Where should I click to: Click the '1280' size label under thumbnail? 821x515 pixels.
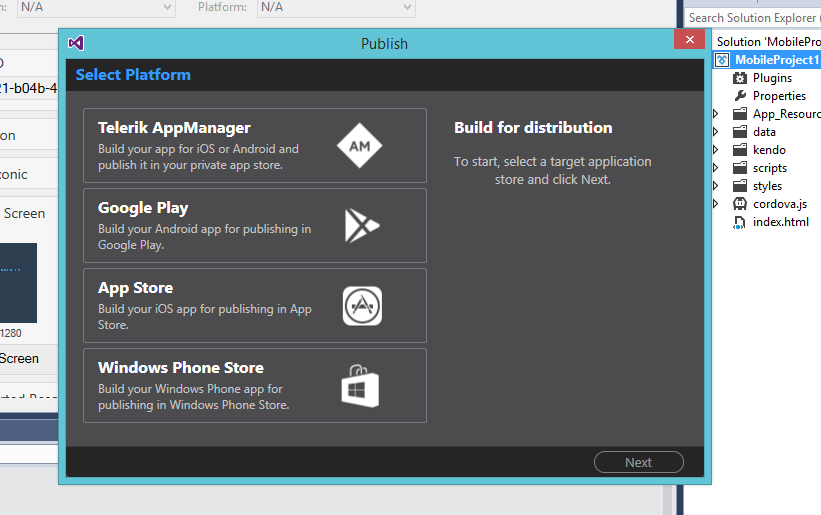tap(10, 333)
